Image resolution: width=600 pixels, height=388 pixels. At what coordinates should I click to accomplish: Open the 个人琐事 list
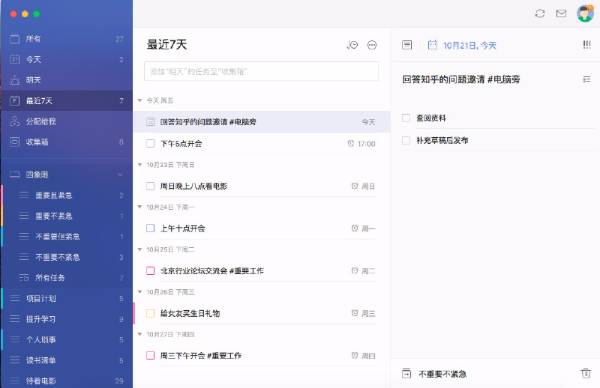(x=67, y=339)
